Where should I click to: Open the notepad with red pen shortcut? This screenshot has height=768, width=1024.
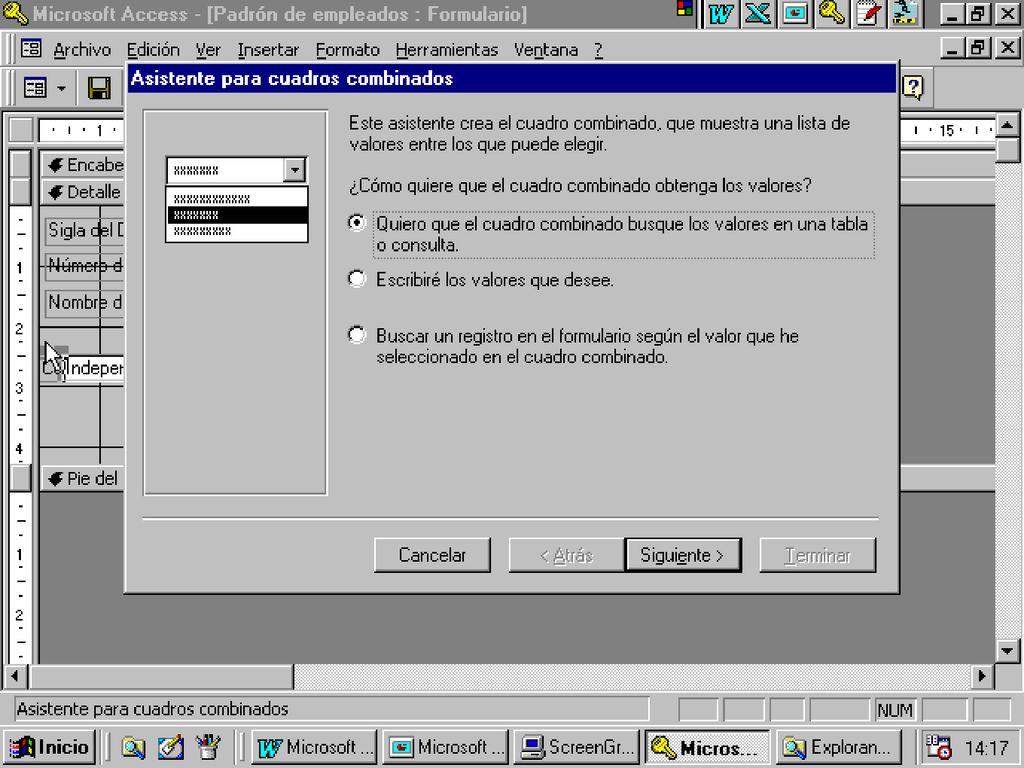869,13
